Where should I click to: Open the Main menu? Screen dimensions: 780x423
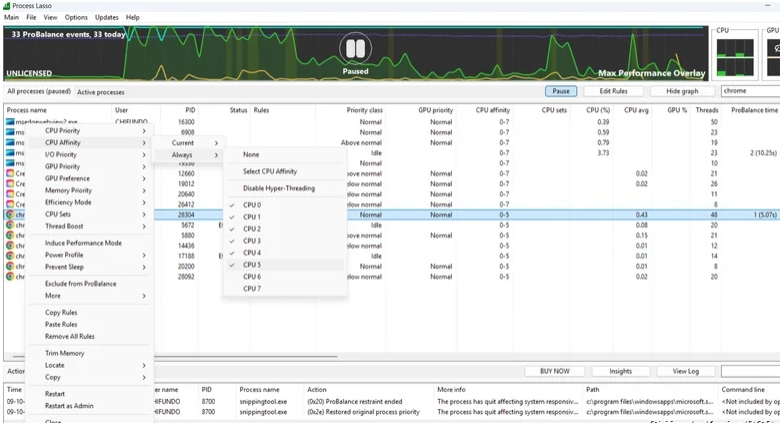(11, 17)
